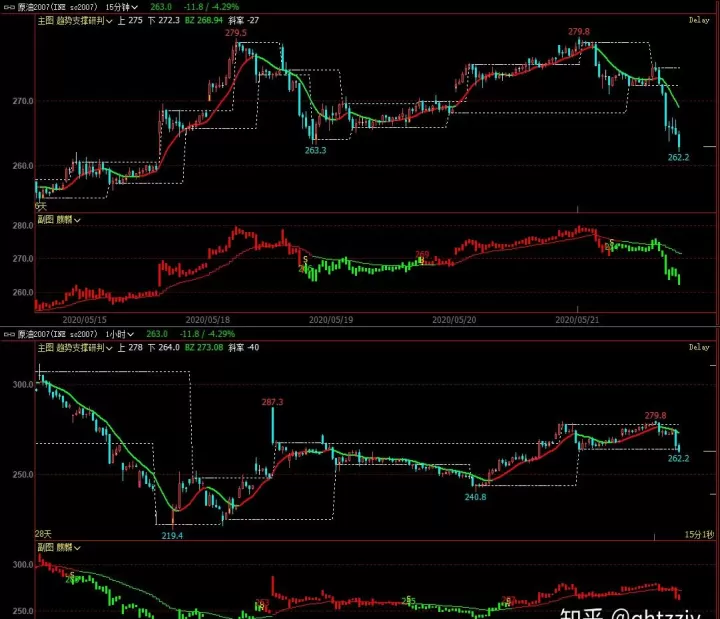Image resolution: width=720 pixels, height=619 pixels.
Task: Click 原油2007 title of the 15-minute chart
Action: click(x=57, y=7)
